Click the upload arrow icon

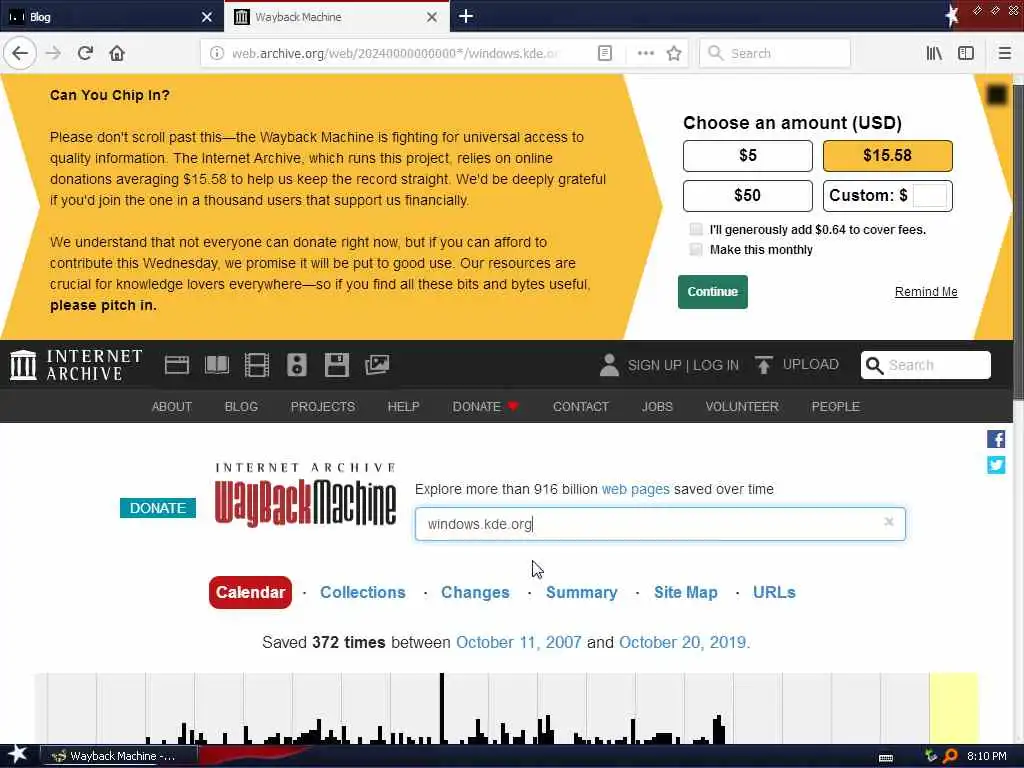pos(763,364)
